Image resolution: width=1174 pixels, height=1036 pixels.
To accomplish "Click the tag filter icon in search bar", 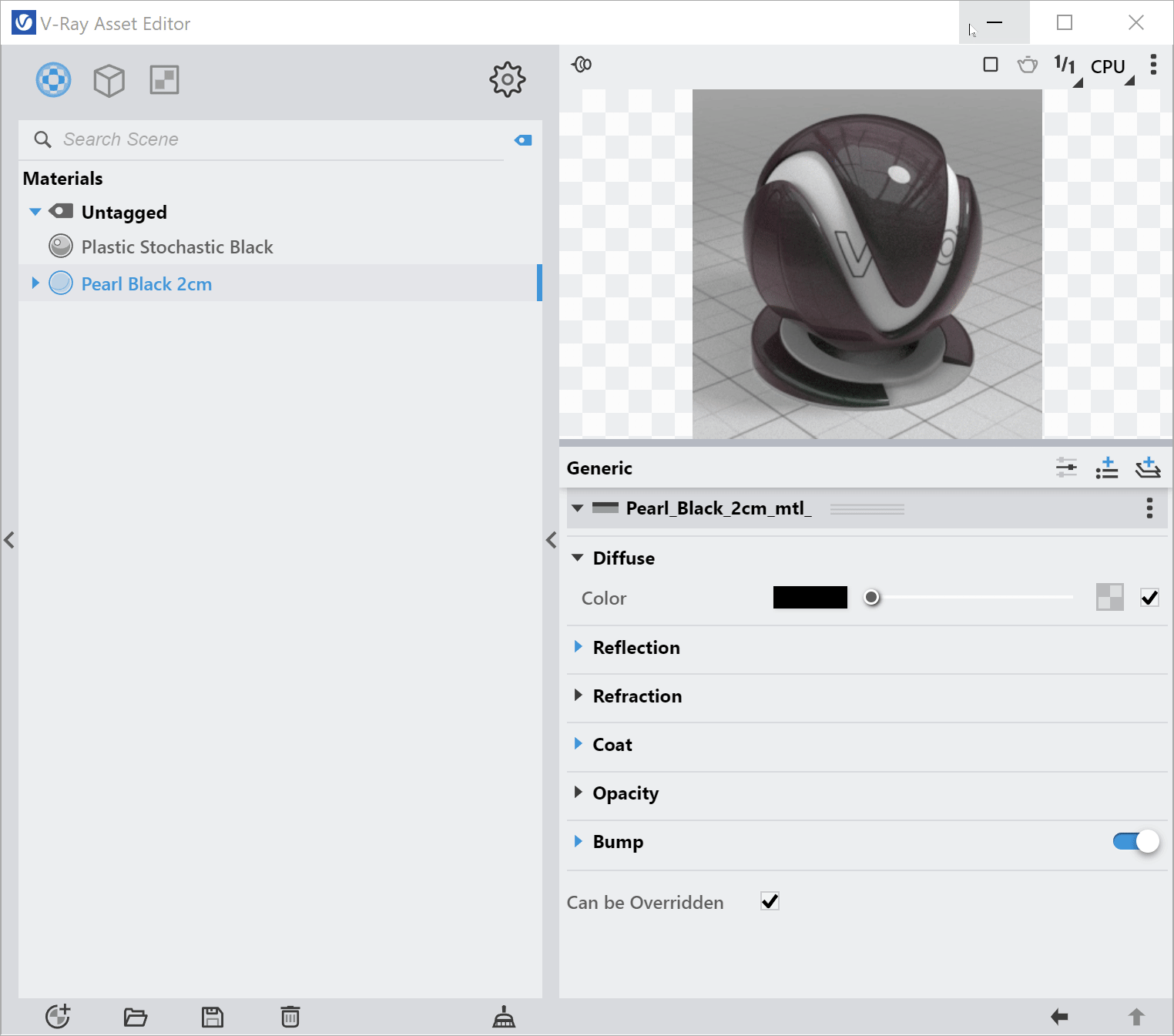I will point(523,140).
